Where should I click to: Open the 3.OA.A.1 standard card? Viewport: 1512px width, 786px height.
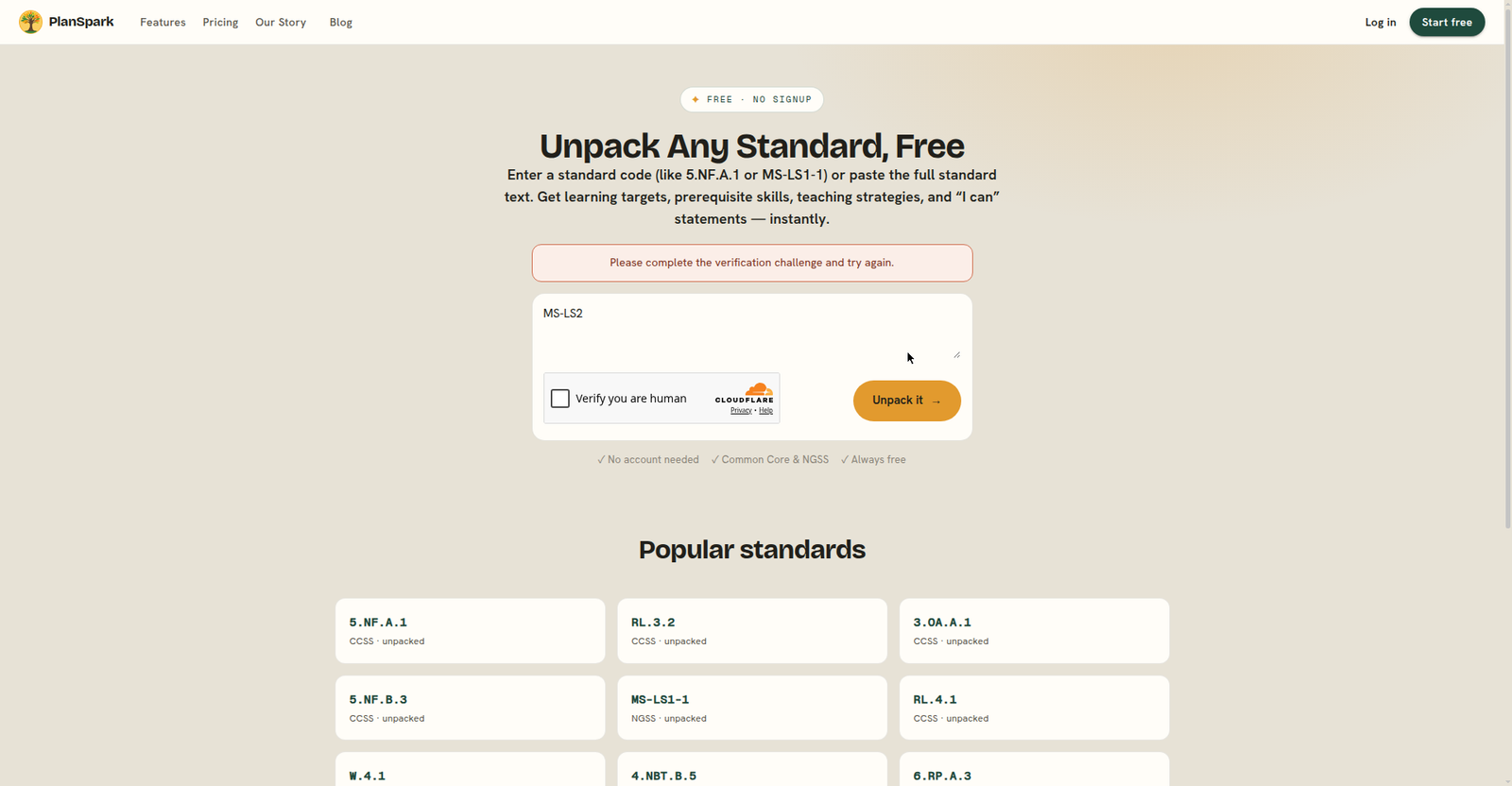click(1034, 630)
